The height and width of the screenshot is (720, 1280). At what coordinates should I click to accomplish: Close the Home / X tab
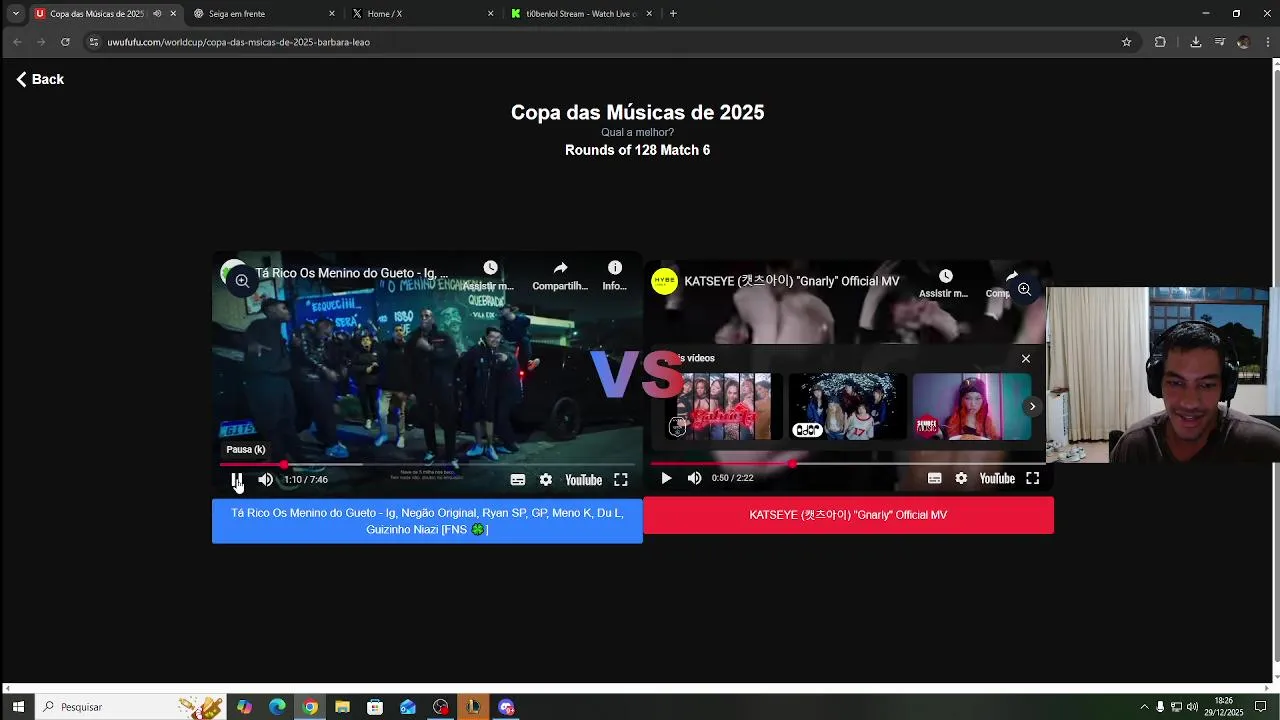tap(490, 14)
